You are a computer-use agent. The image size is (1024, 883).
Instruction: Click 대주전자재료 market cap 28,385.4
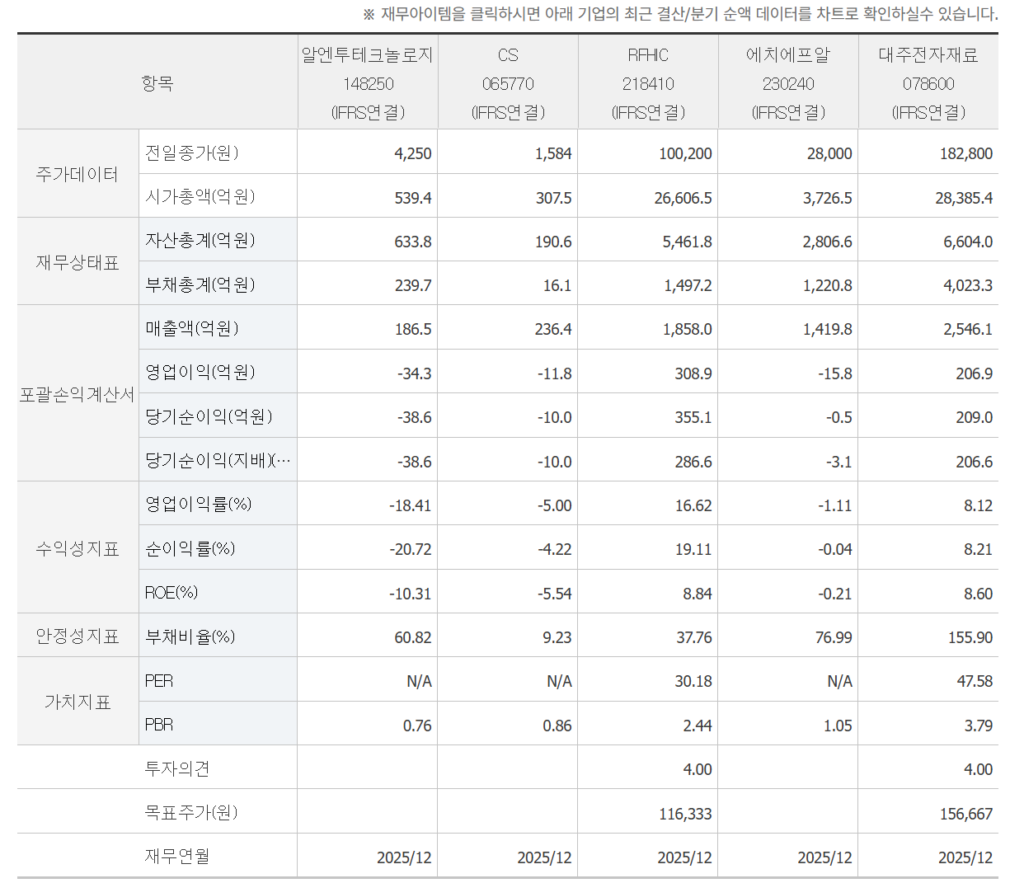tap(963, 198)
